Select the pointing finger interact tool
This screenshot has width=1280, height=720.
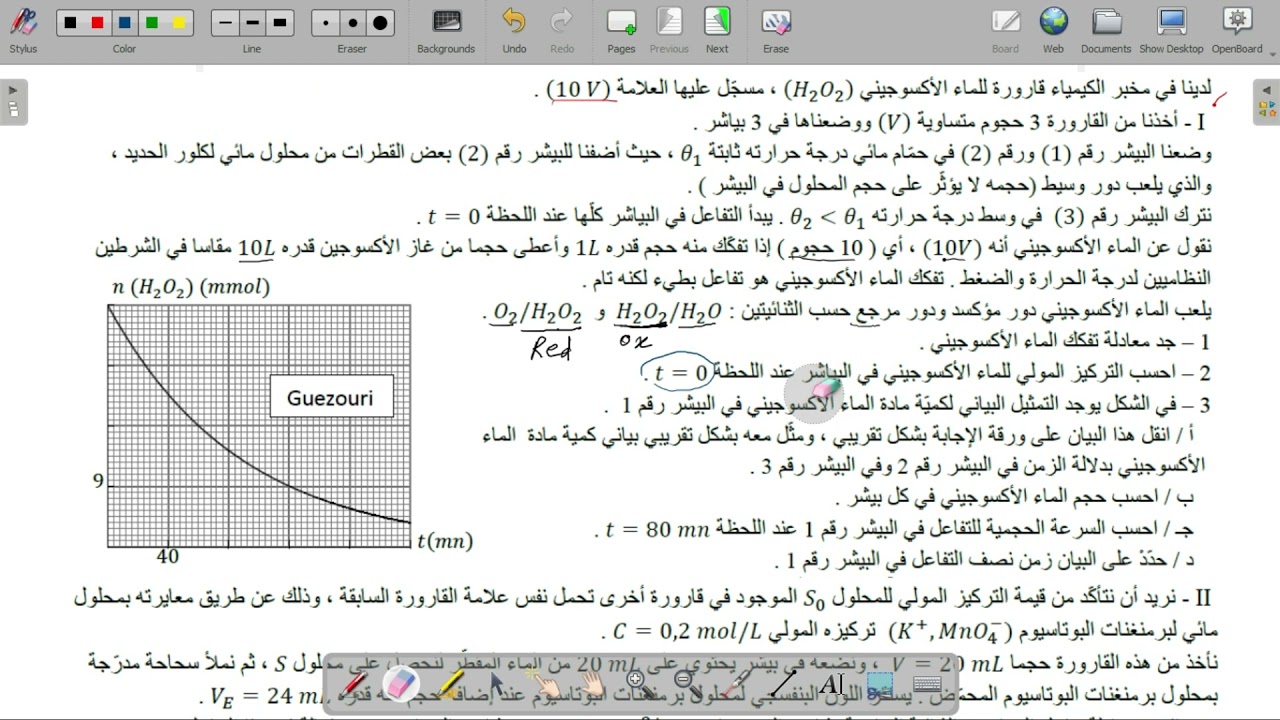[x=546, y=686]
